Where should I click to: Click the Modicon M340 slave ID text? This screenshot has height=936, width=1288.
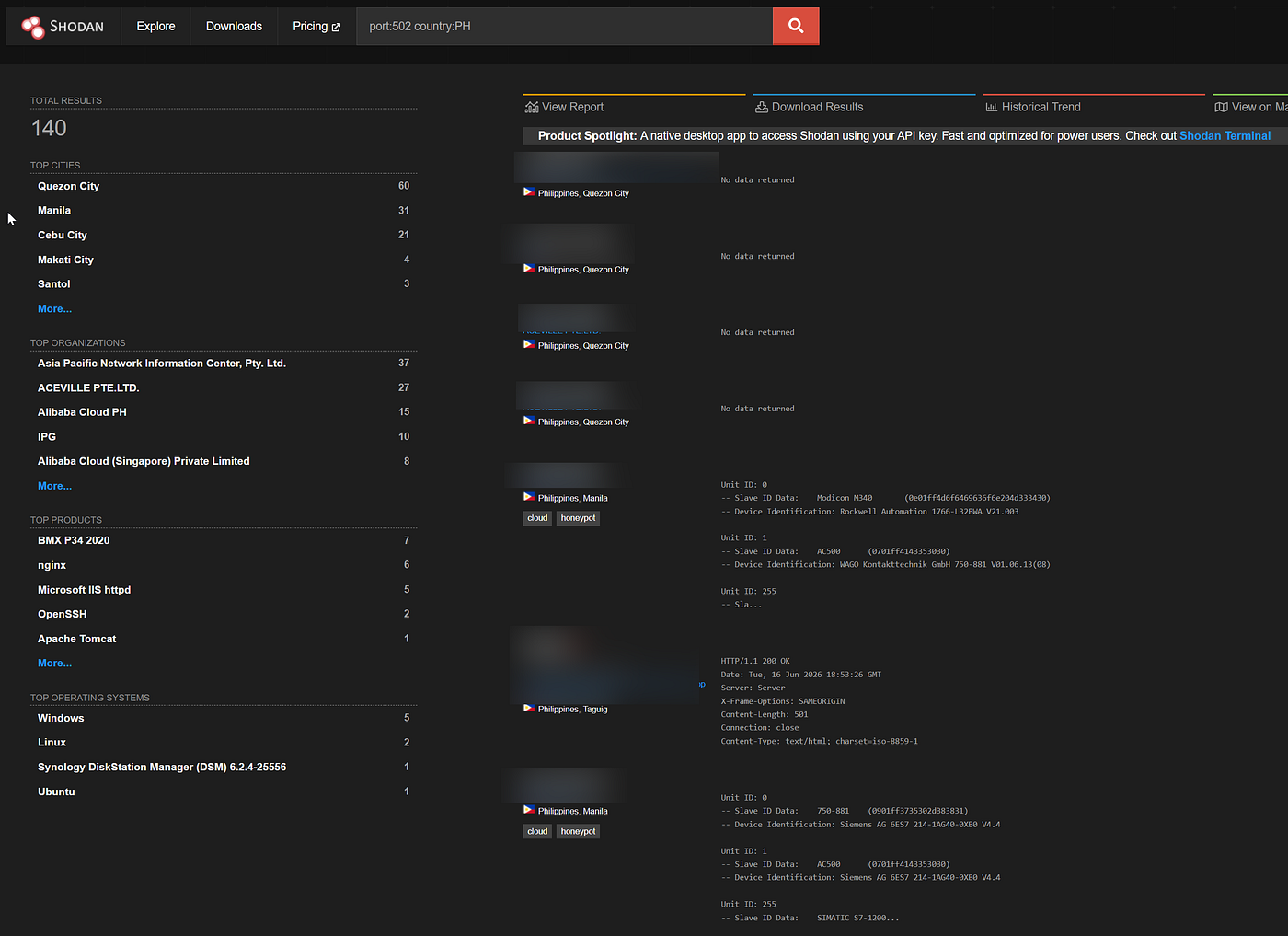845,498
